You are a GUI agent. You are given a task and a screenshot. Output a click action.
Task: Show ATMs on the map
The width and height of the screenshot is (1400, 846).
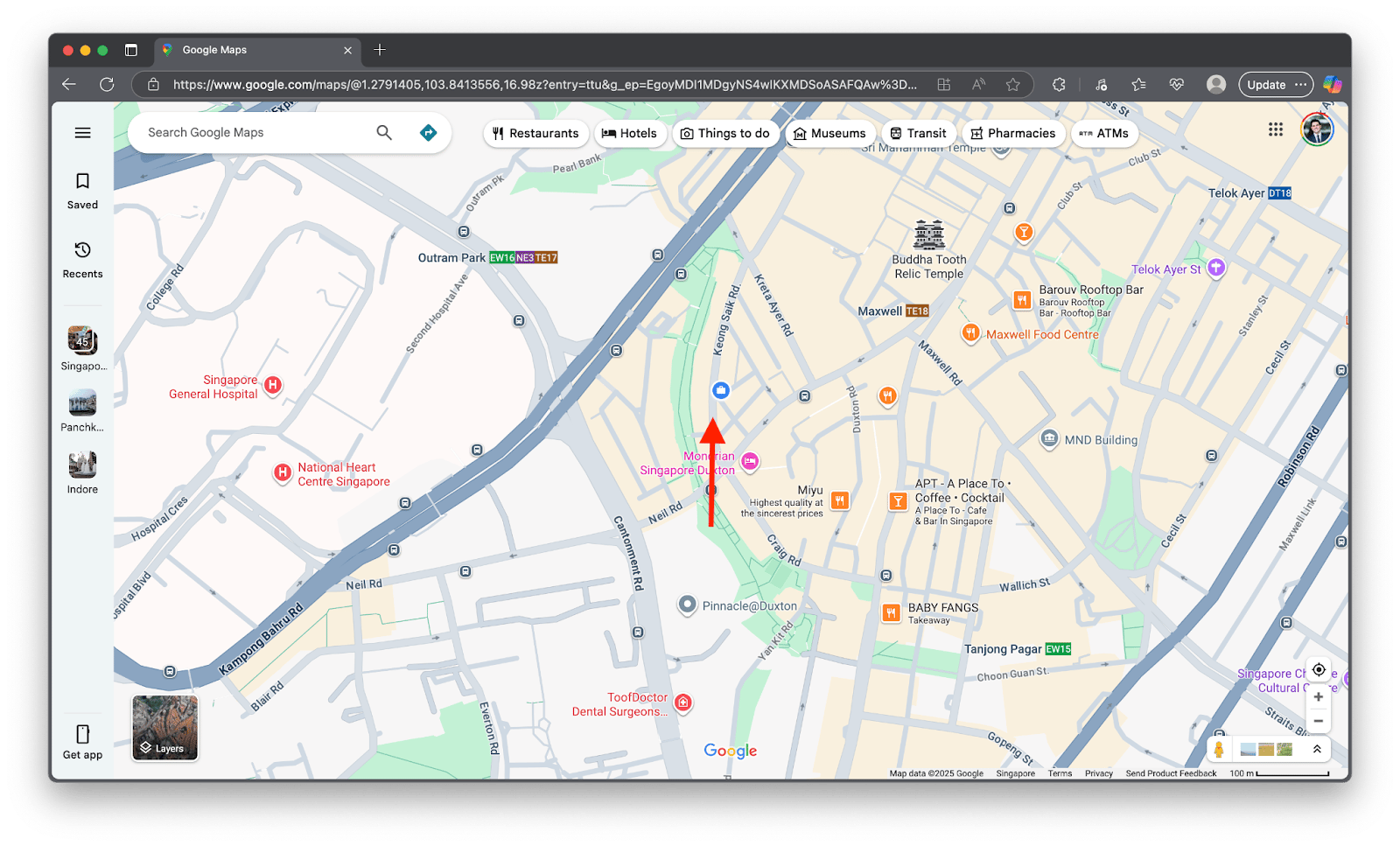coord(1104,133)
